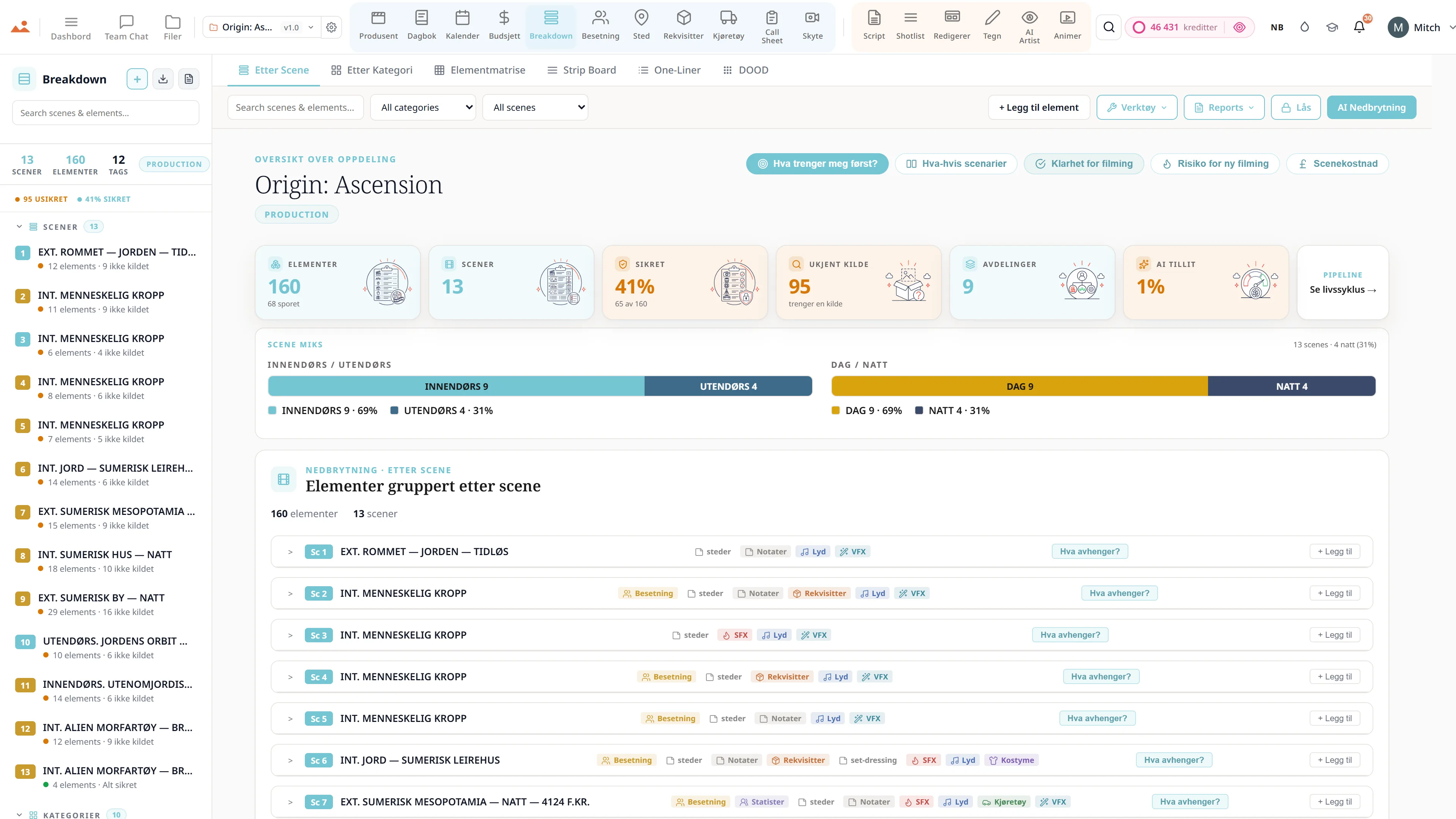
Task: Open Redigerer editor tool
Action: 952,26
